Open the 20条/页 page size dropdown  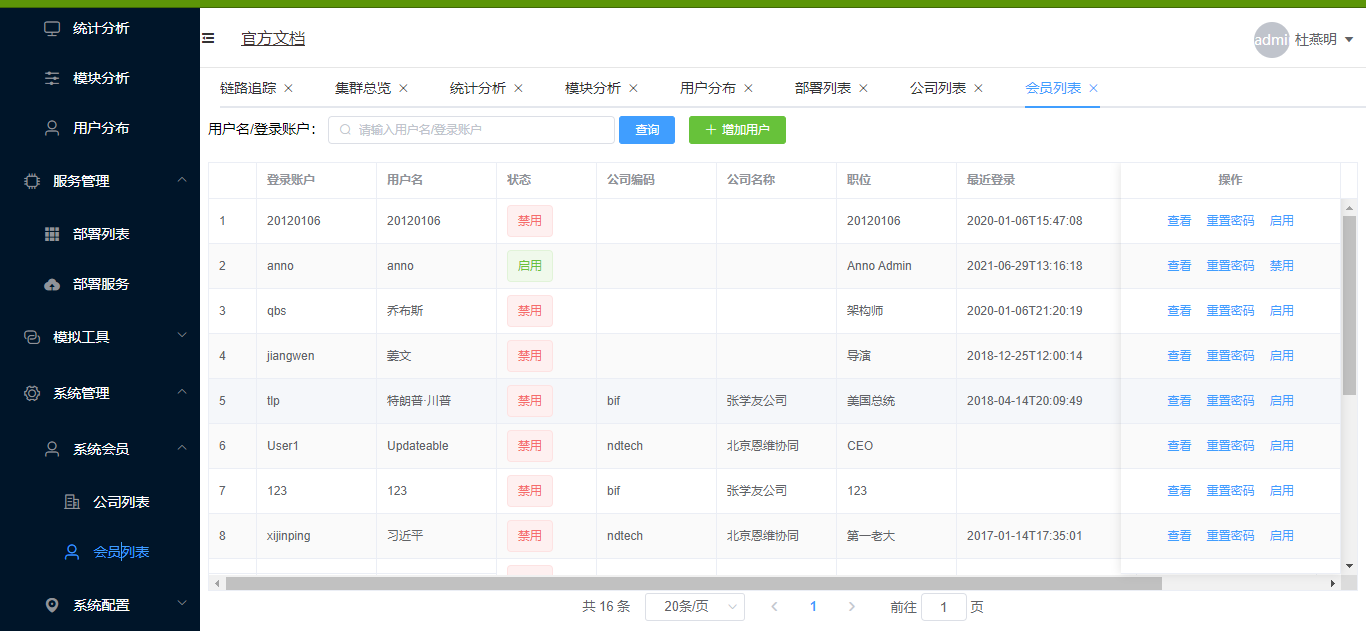coord(695,607)
